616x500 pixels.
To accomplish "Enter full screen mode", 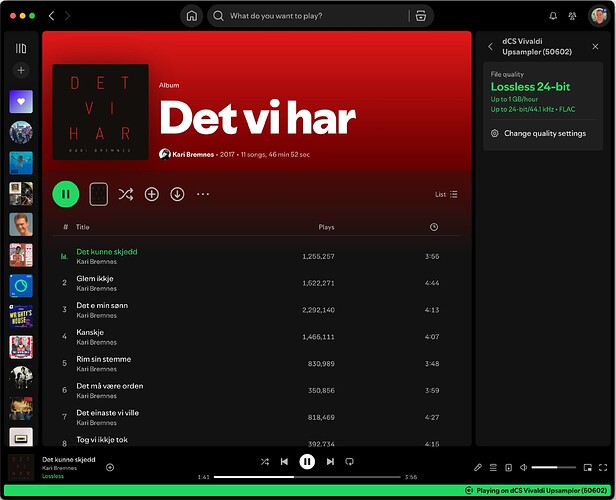I will (603, 467).
